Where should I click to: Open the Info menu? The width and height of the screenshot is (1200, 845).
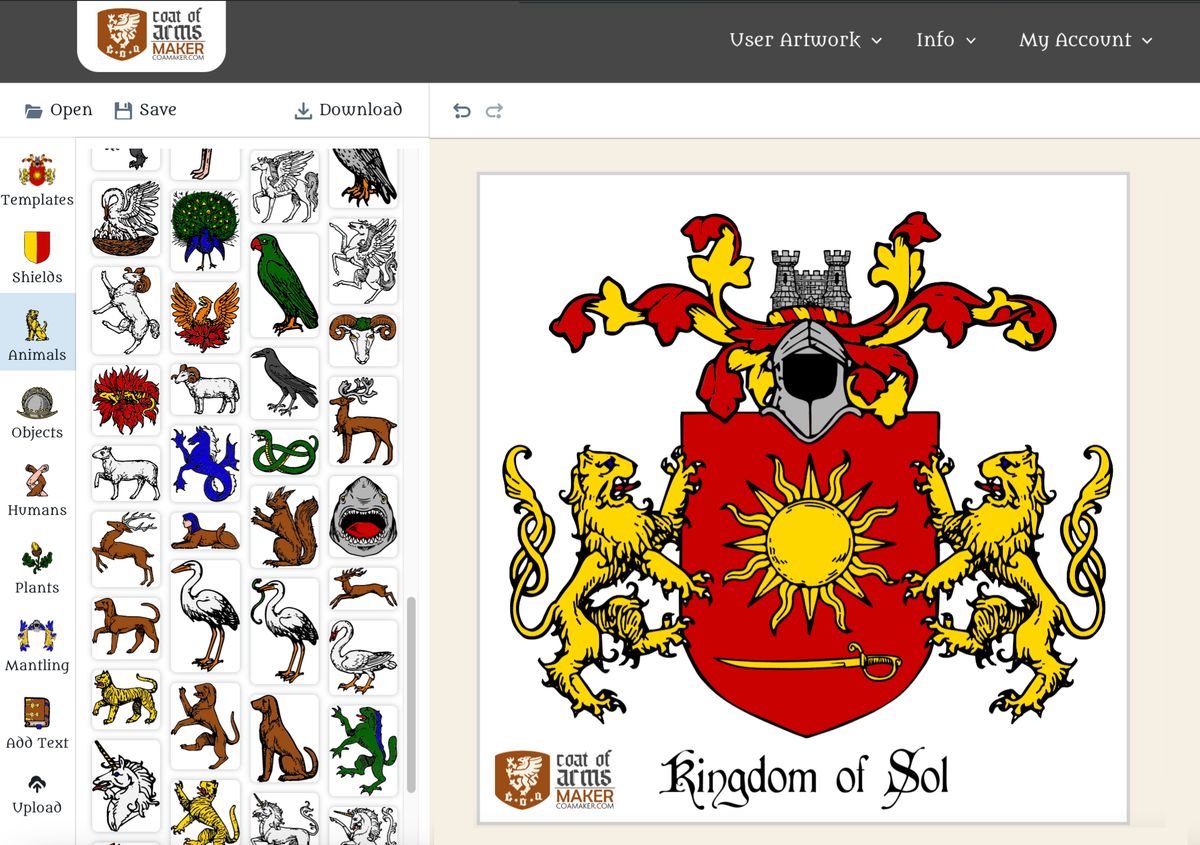[936, 40]
